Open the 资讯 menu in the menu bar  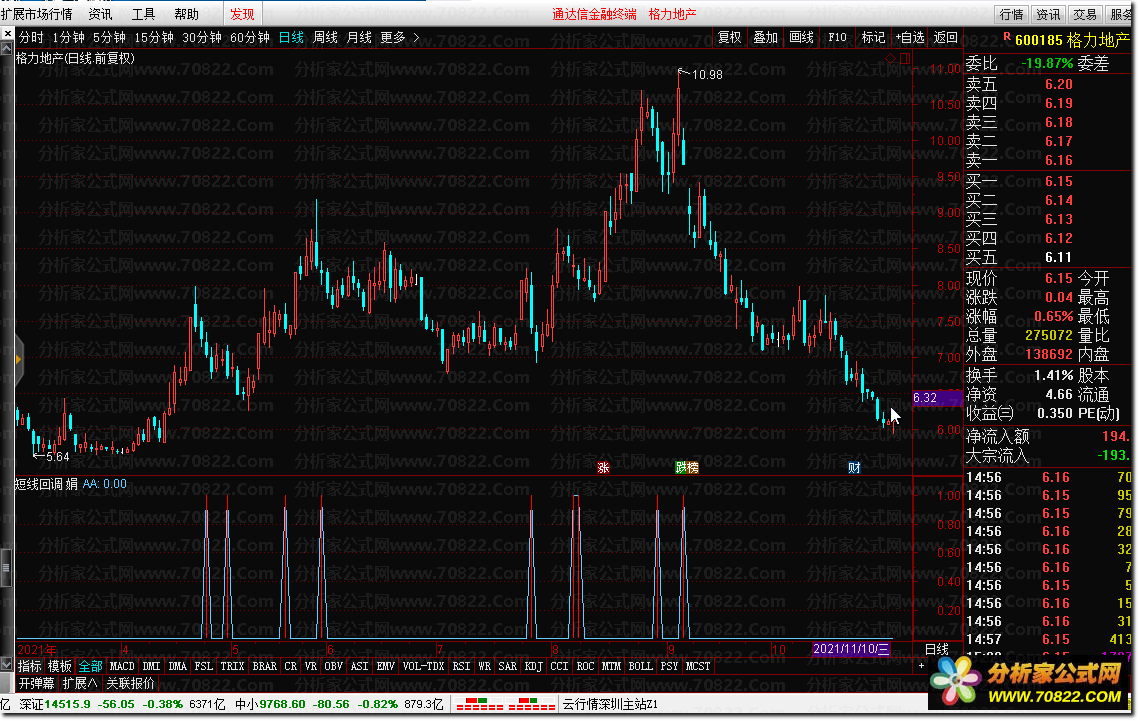coord(100,14)
